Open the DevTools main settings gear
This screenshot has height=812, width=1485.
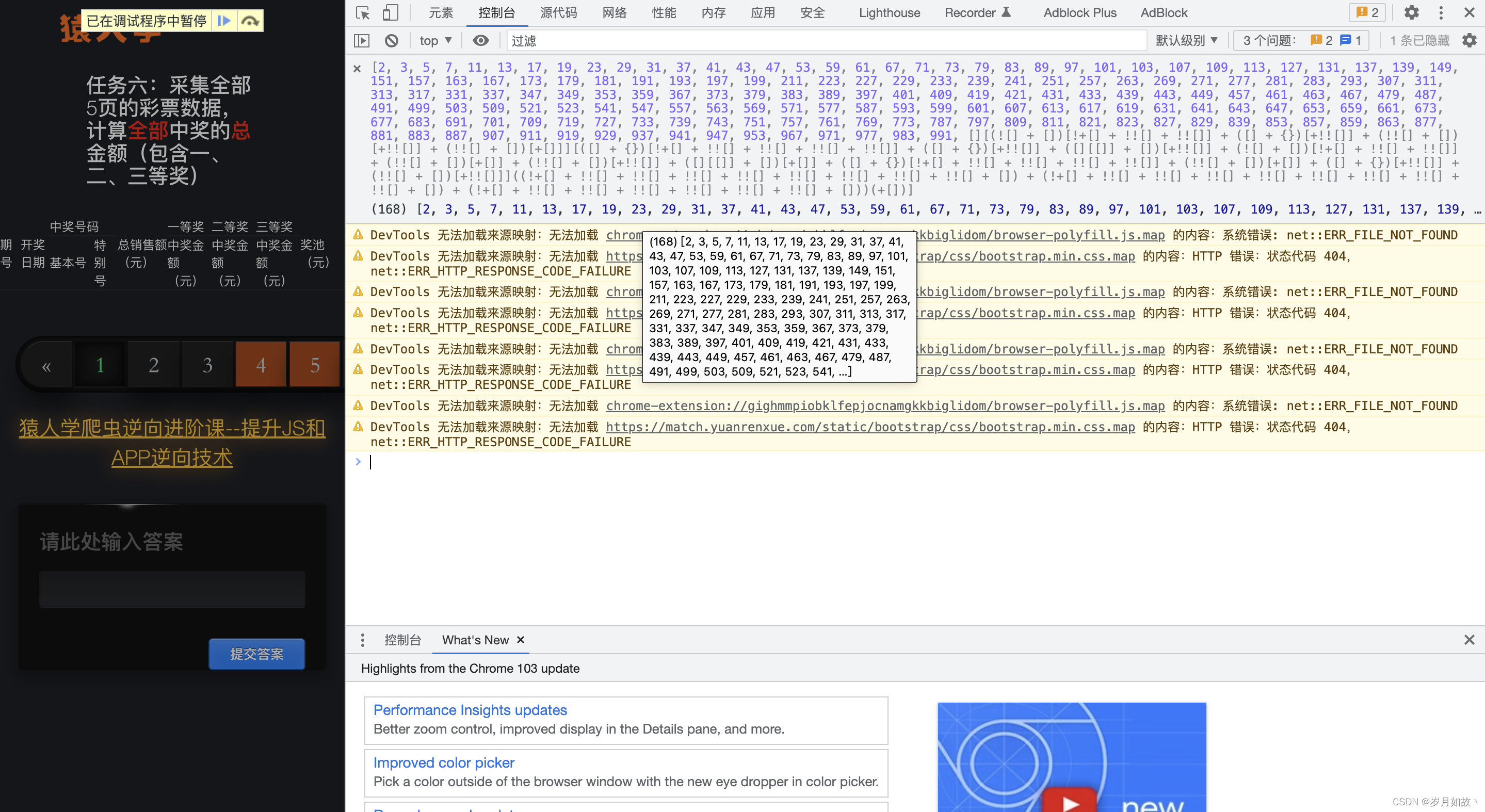point(1411,12)
